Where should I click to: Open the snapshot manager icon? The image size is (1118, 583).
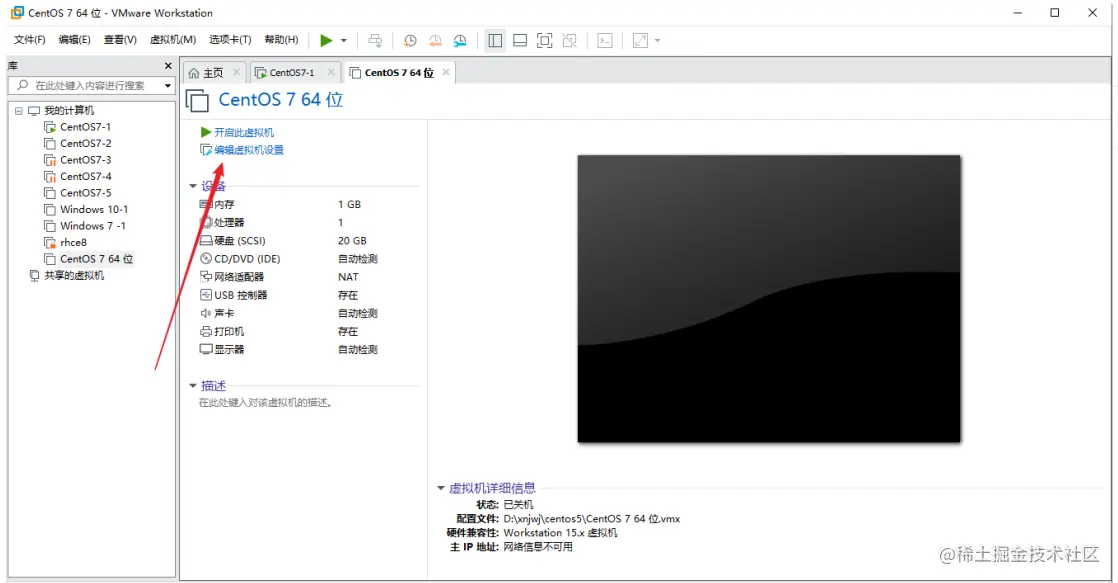460,41
